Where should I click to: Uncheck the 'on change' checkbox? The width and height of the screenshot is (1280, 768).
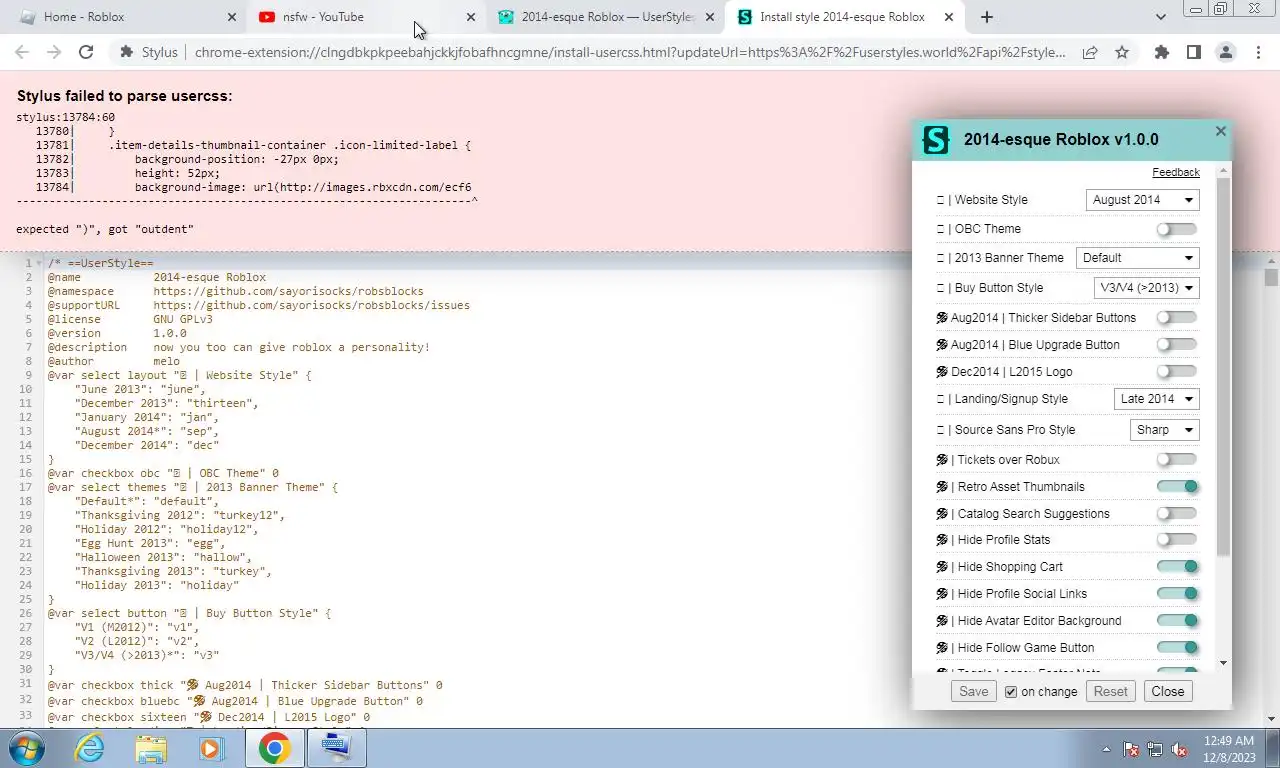[x=1011, y=691]
